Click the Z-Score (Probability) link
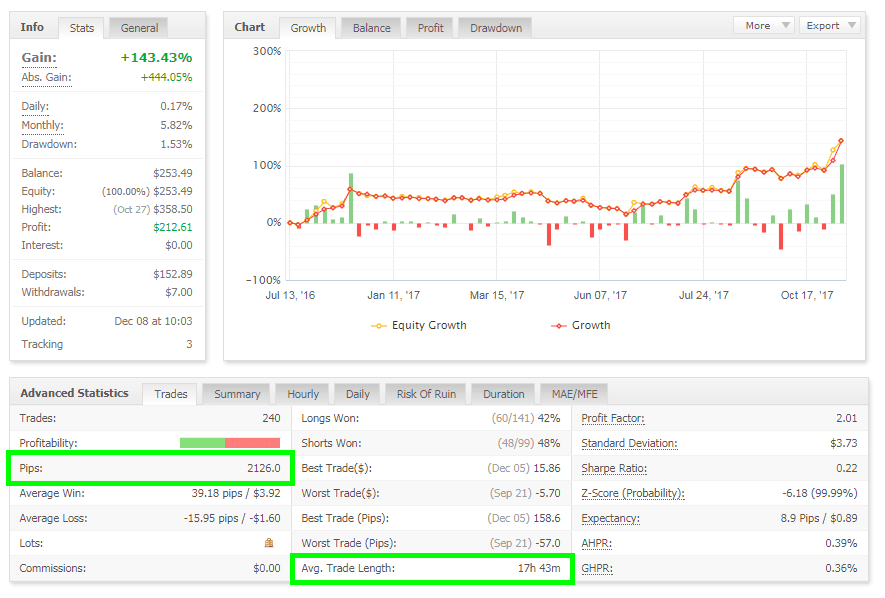Image resolution: width=885 pixels, height=598 pixels. pos(632,493)
